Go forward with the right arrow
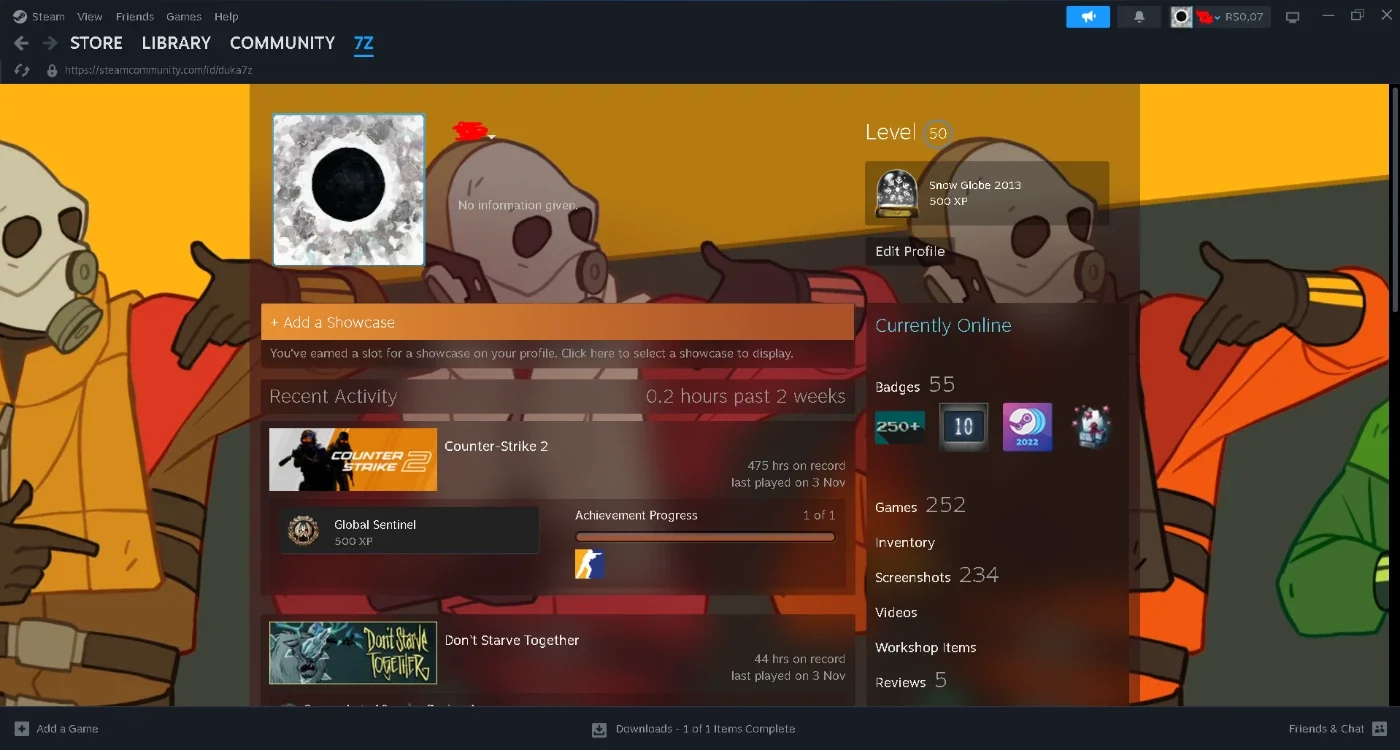 (50, 43)
